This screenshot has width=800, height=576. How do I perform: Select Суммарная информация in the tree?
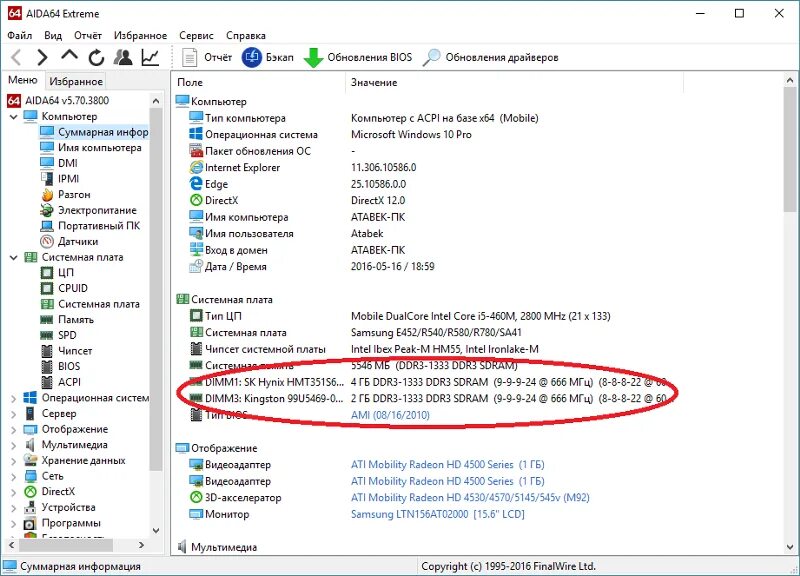point(94,132)
